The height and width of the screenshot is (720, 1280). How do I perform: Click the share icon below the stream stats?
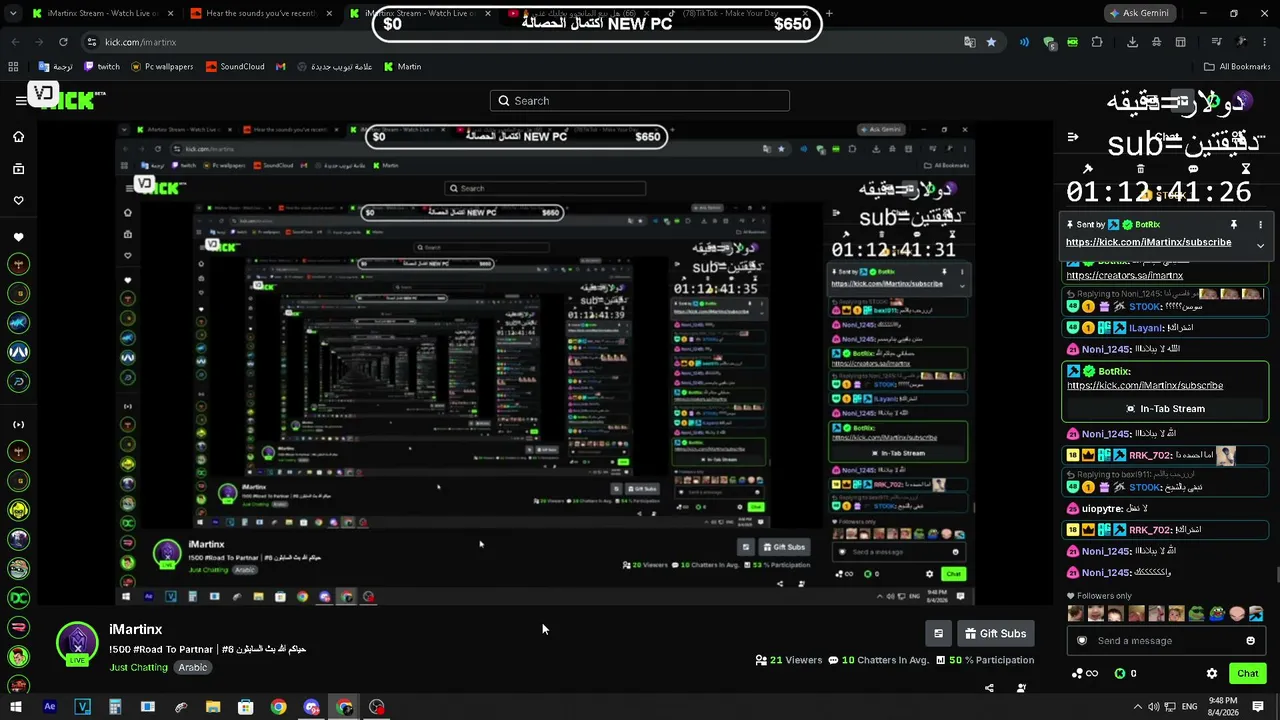pos(989,688)
